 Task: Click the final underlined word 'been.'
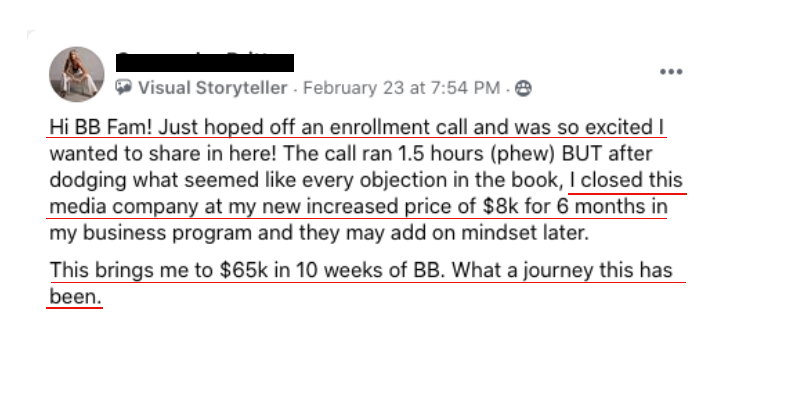click(x=76, y=297)
